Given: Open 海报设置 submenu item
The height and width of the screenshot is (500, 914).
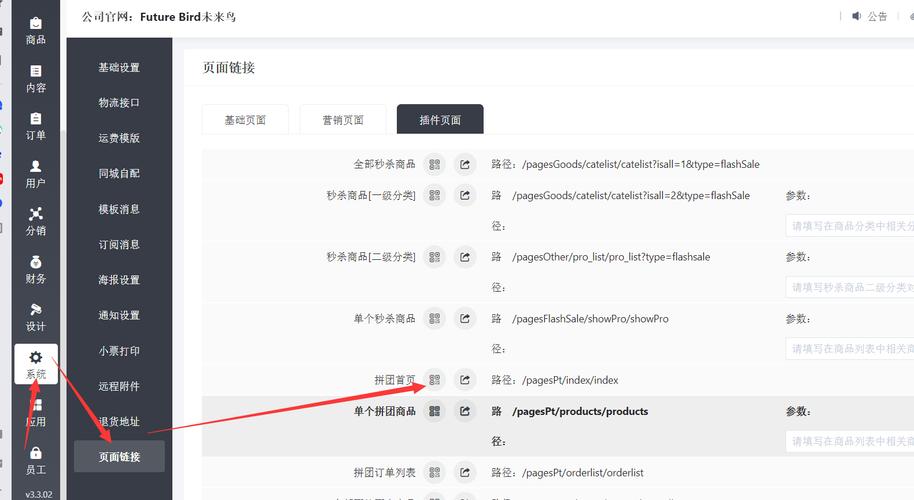Looking at the screenshot, I should pyautogui.click(x=119, y=280).
